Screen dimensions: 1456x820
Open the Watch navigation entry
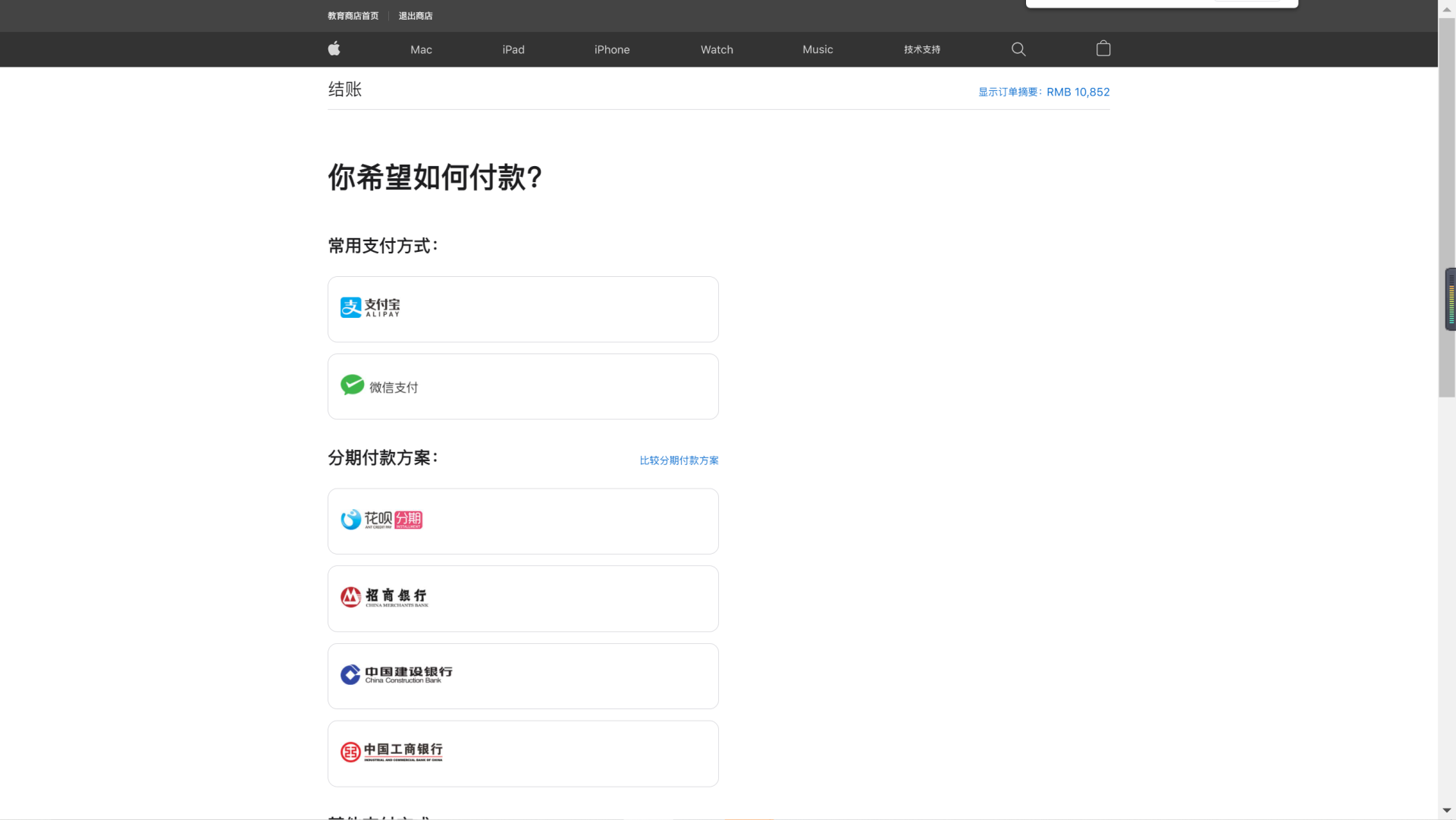point(716,49)
